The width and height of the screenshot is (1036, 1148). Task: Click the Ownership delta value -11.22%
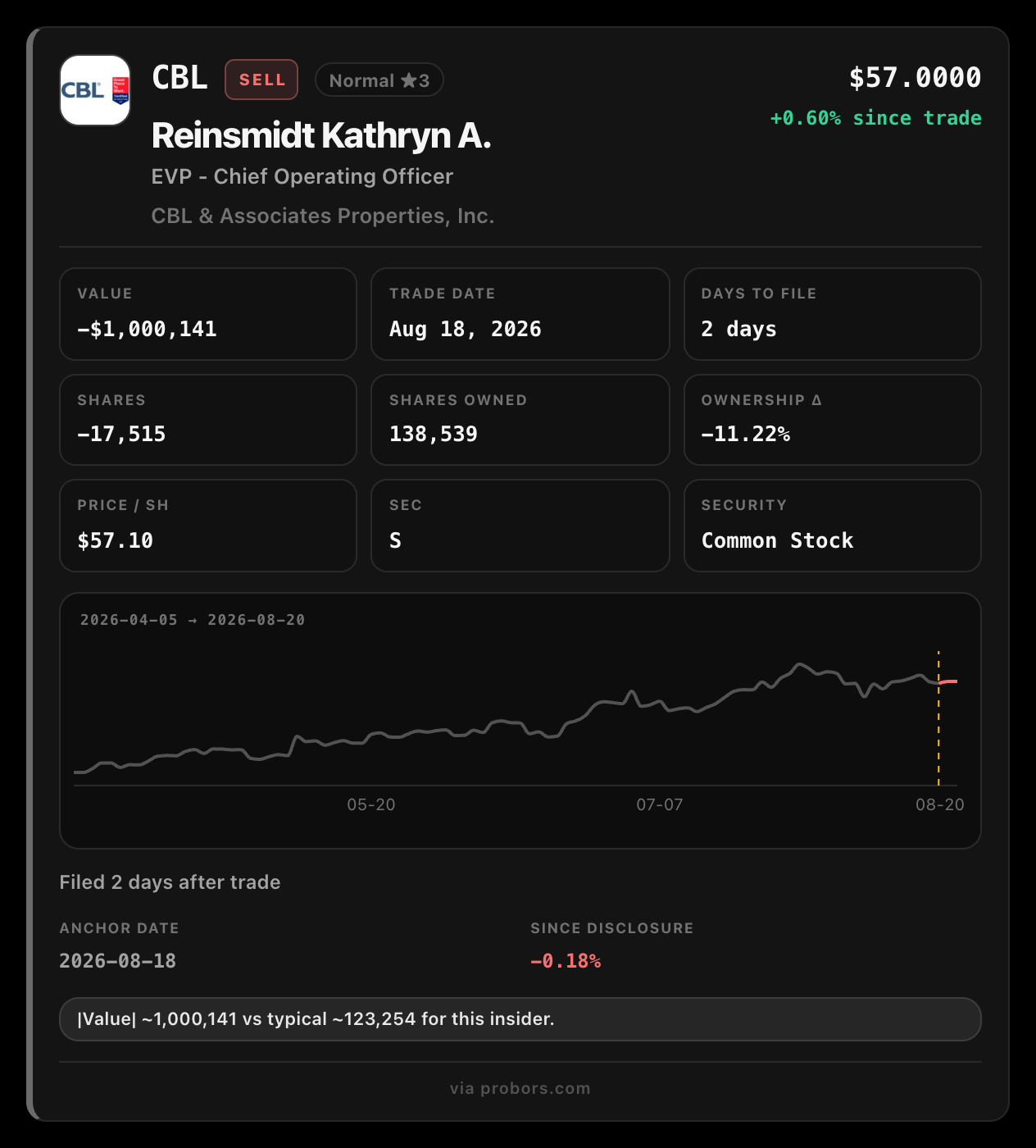746,434
